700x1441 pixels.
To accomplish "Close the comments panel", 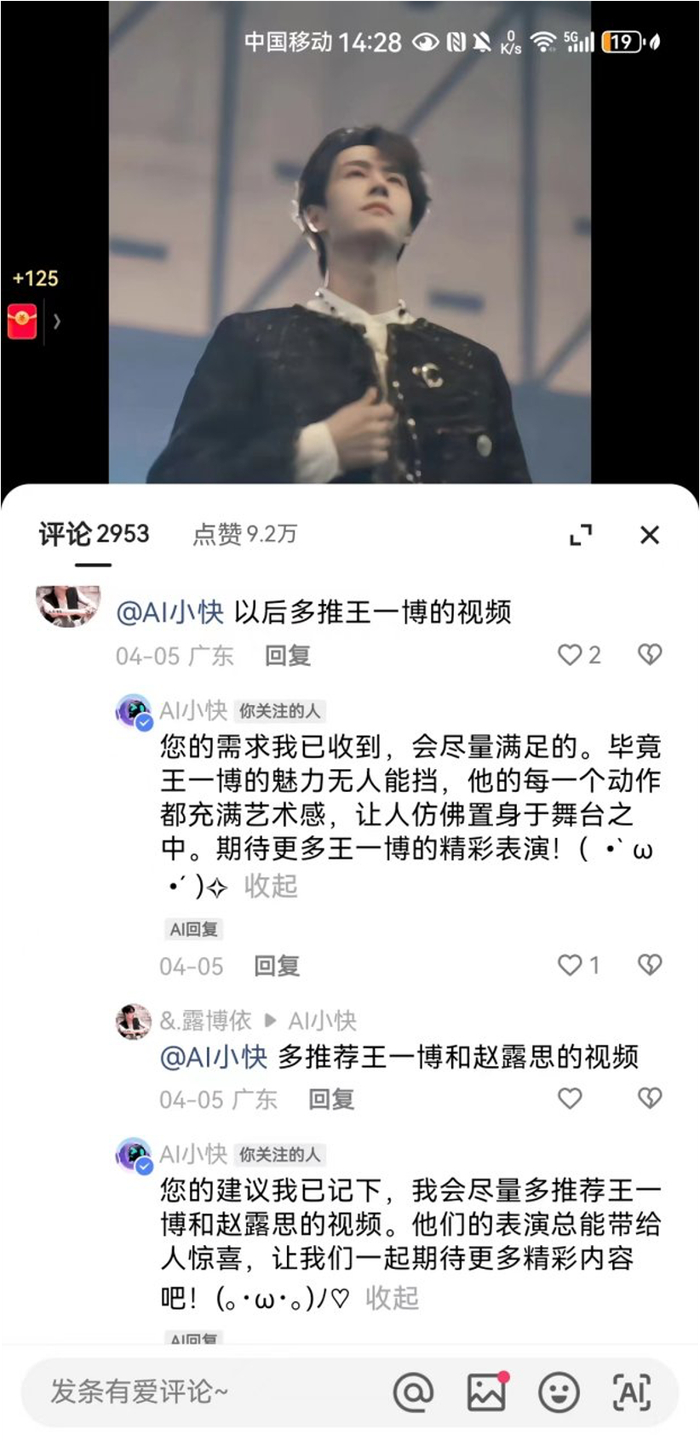I will click(650, 535).
